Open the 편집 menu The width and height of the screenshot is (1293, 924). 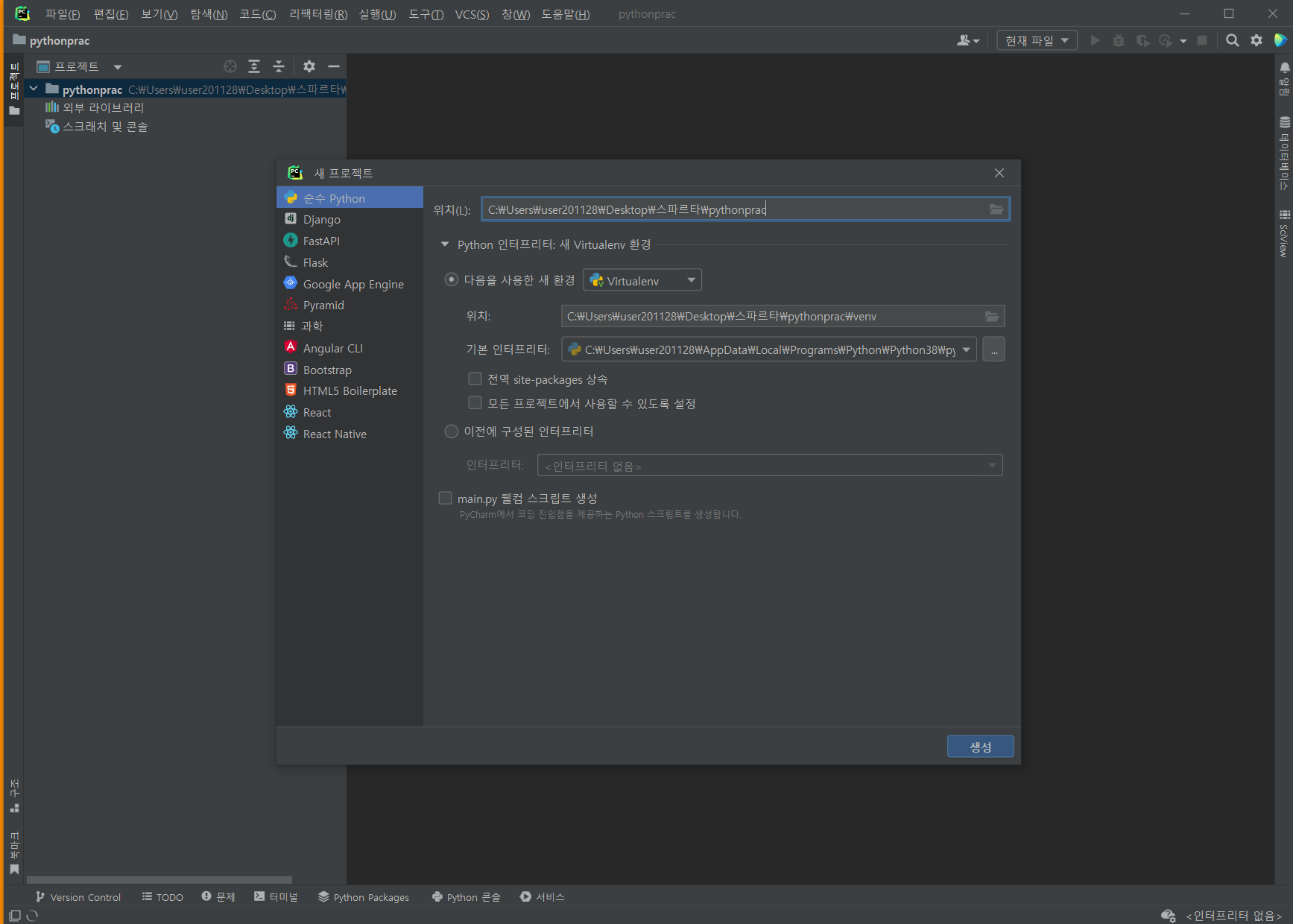click(x=111, y=14)
